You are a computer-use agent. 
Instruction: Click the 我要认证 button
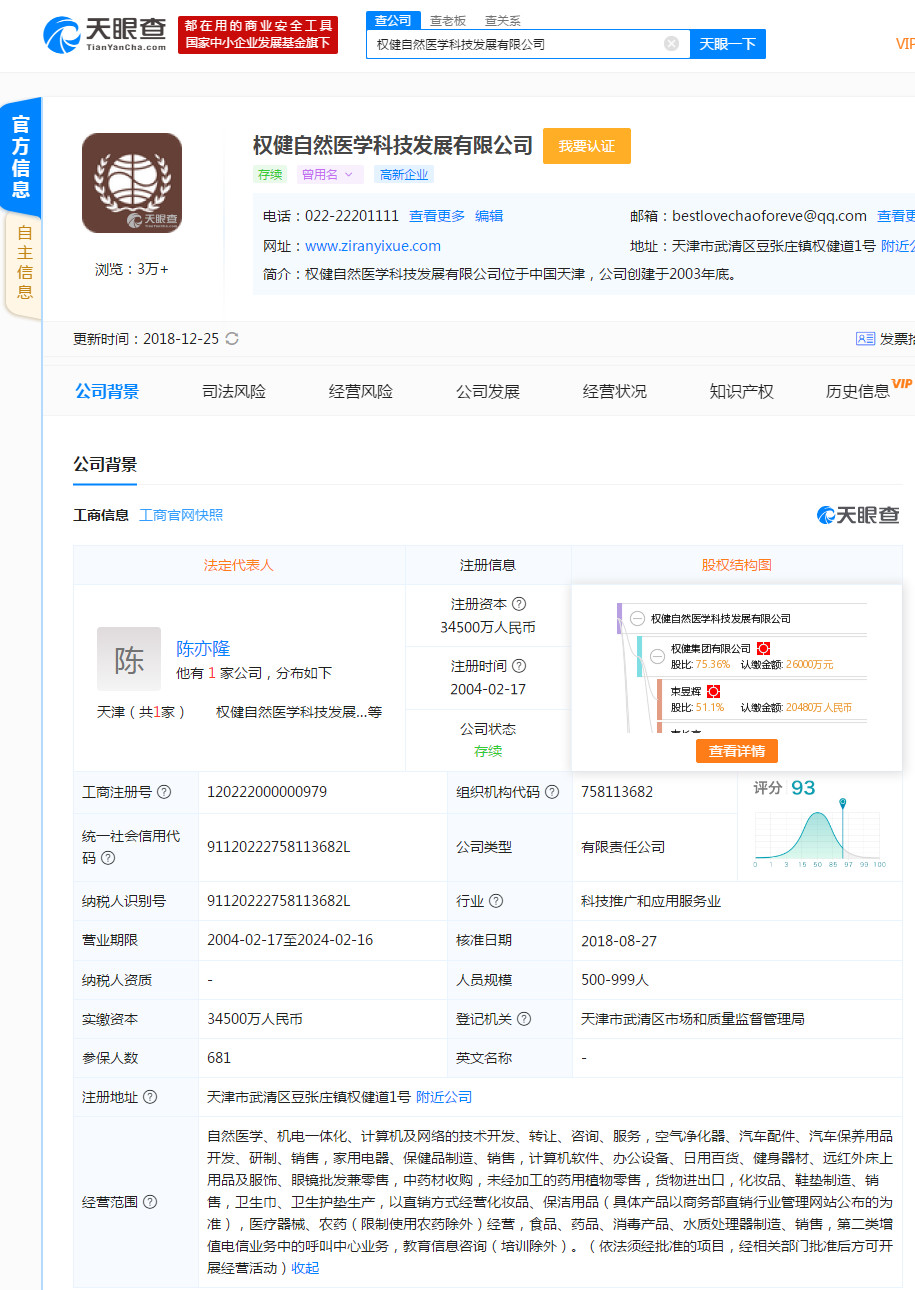(x=586, y=146)
